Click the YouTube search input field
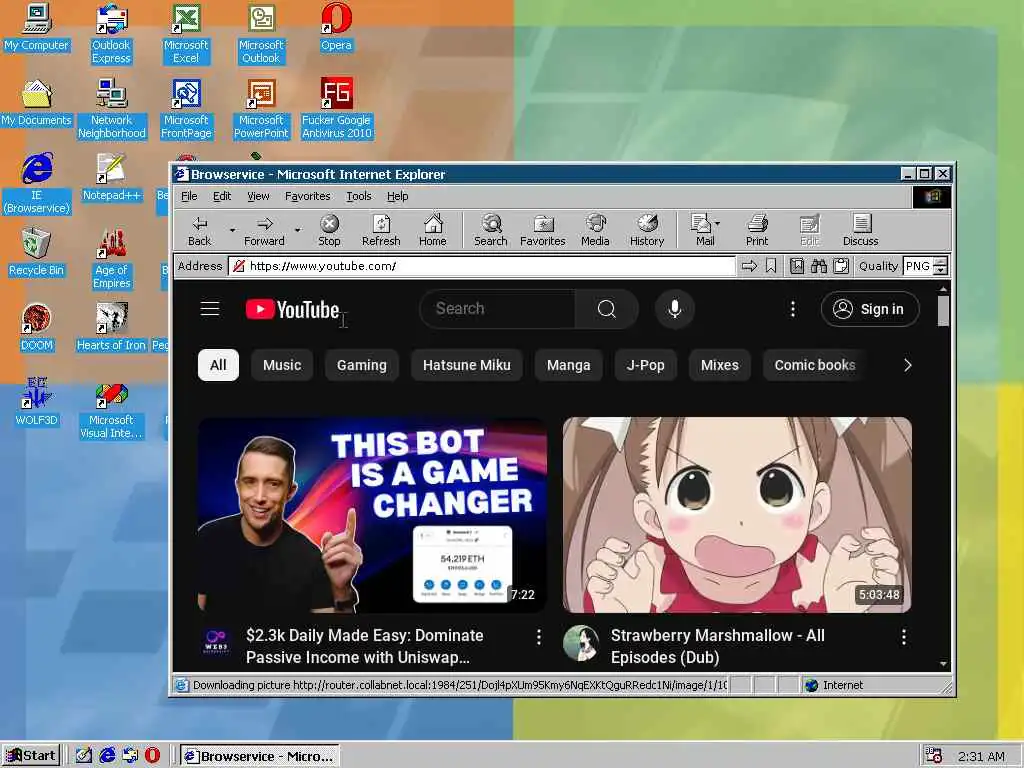1024x768 pixels. [498, 309]
